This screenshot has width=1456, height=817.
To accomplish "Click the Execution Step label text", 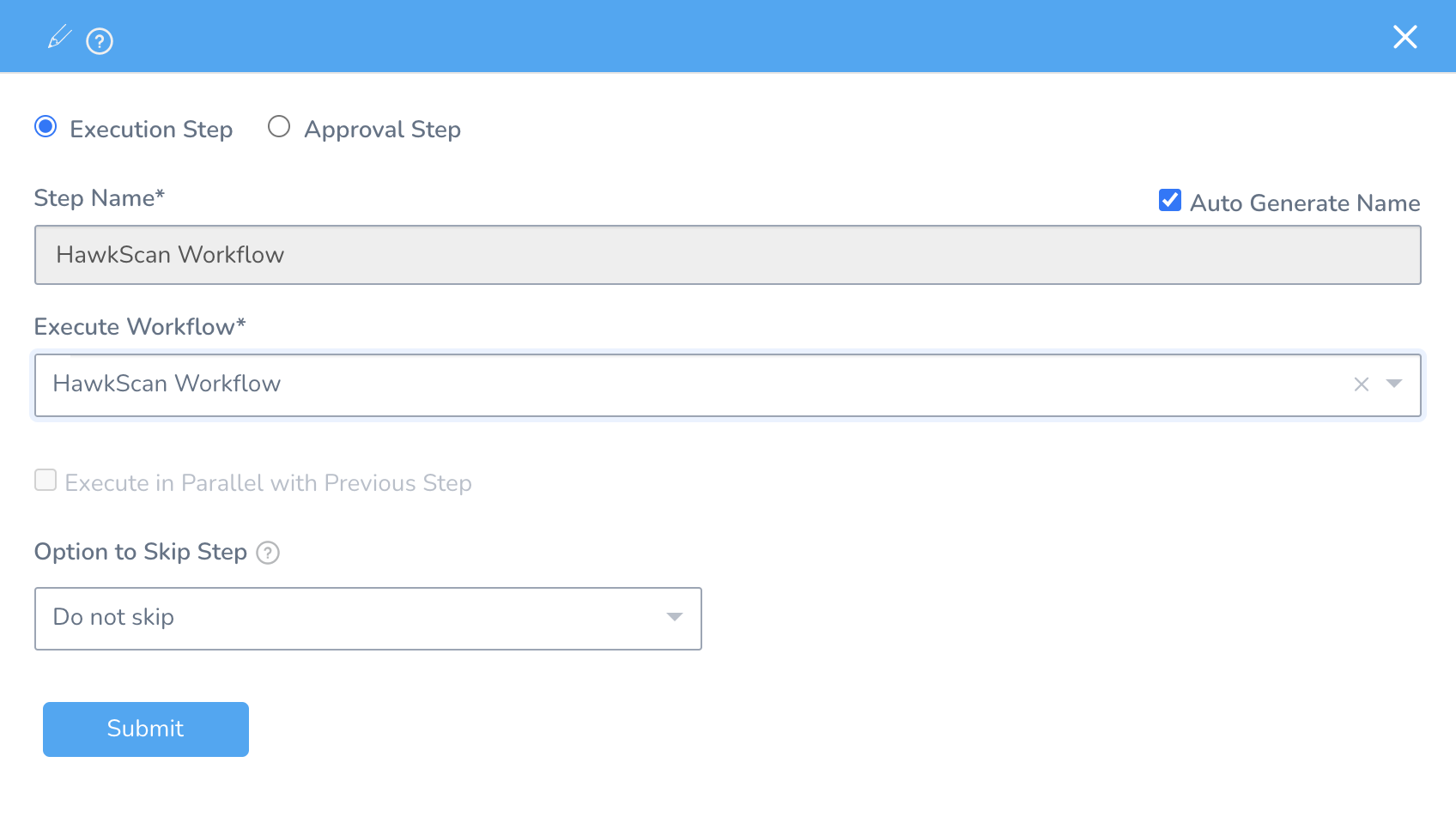I will pyautogui.click(x=151, y=130).
